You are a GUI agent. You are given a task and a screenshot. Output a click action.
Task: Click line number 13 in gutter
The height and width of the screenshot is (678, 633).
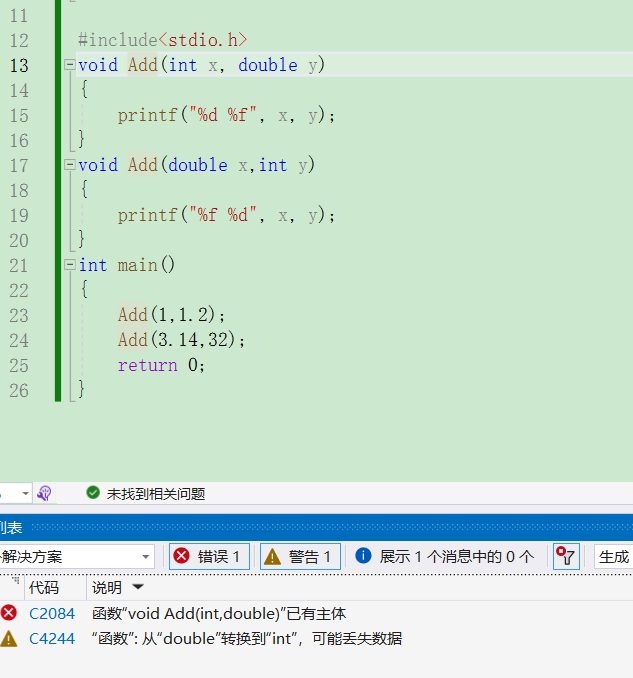tap(19, 66)
